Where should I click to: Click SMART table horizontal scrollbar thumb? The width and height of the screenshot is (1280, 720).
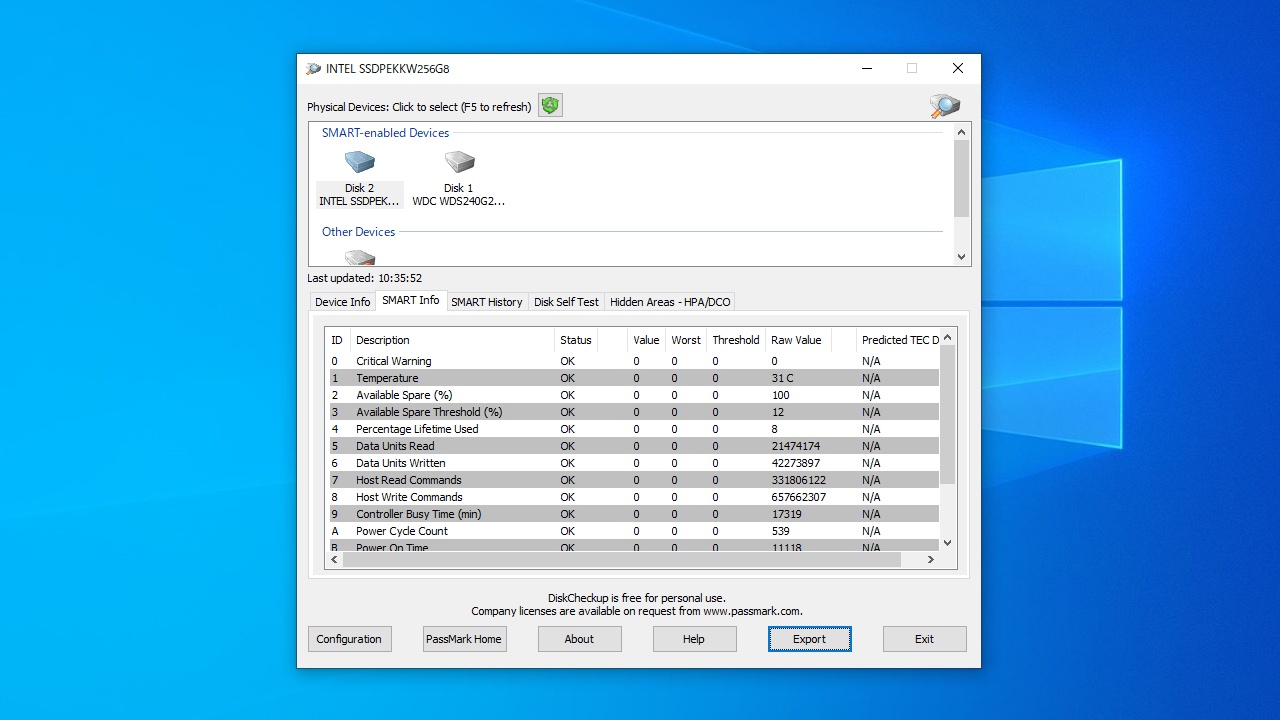(621, 560)
